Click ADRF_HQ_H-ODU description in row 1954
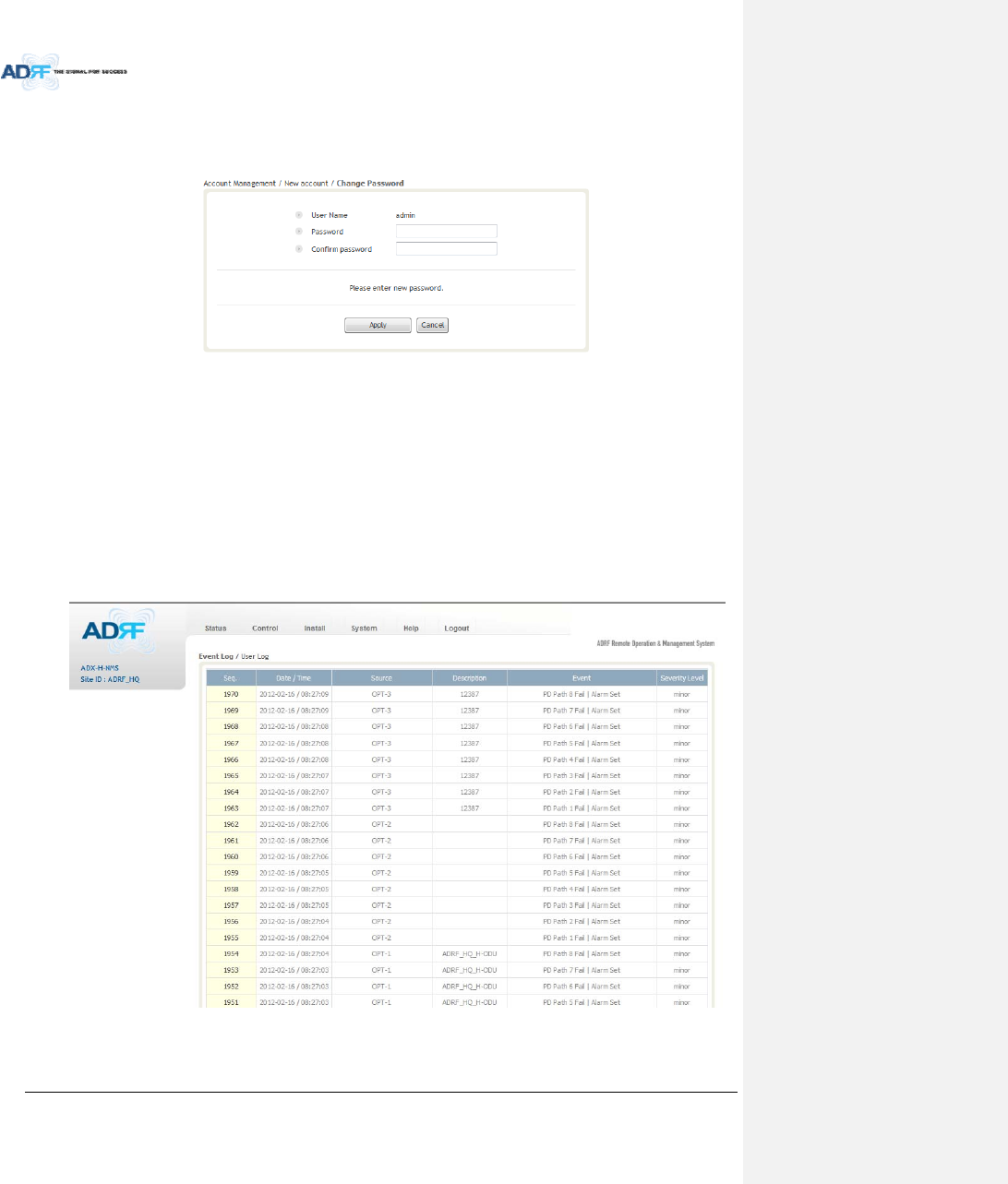 click(469, 954)
